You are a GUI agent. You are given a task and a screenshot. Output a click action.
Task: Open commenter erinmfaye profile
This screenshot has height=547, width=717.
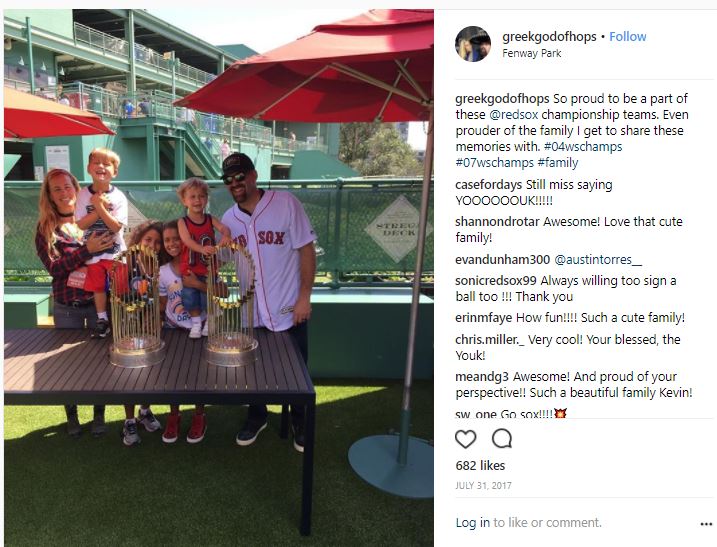484,317
